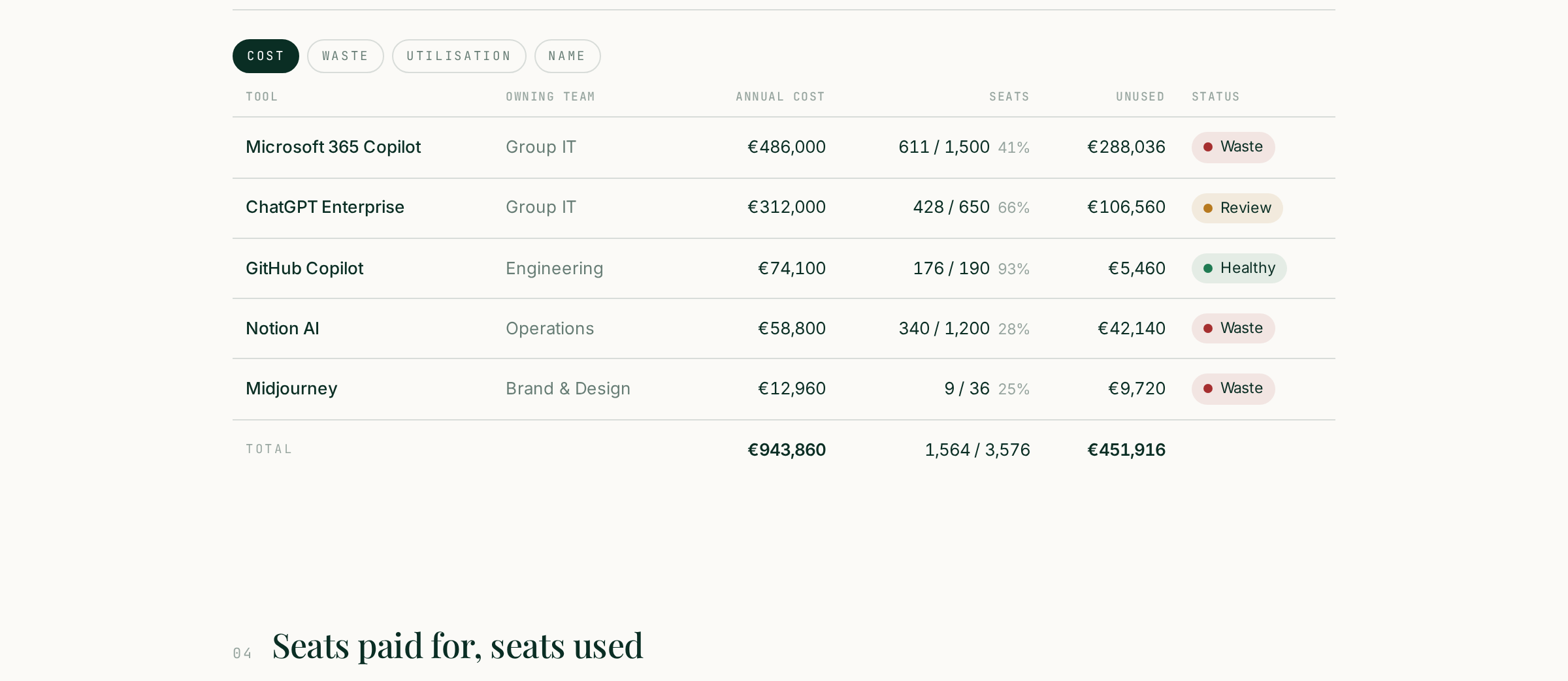Select the €106,560 unused amount
Viewport: 1568px width, 681px height.
[x=1126, y=207]
